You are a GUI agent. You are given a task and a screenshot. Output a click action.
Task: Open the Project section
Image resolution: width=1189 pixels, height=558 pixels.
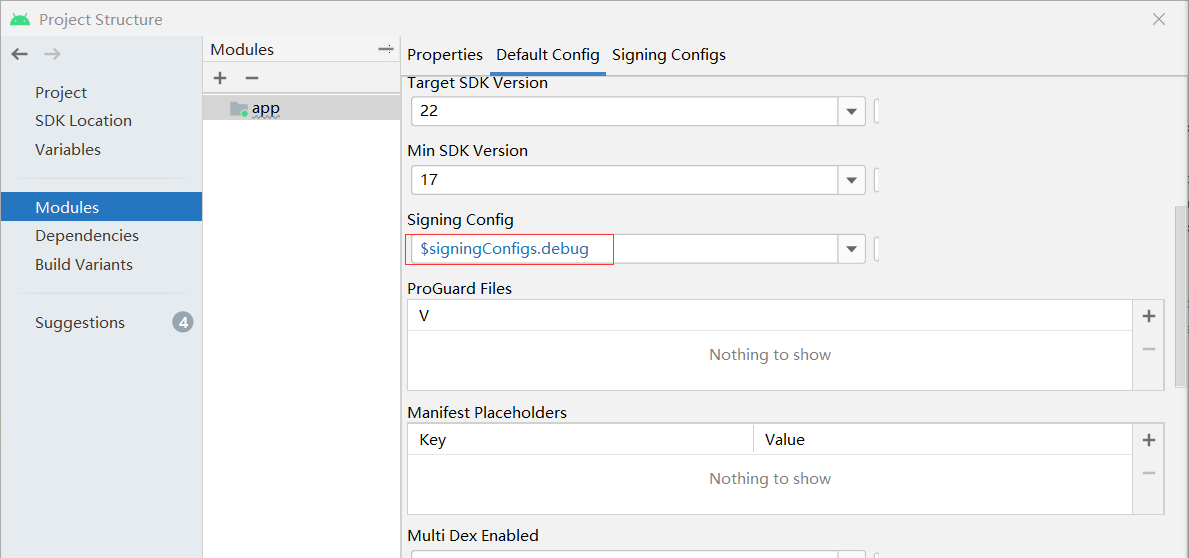point(61,92)
